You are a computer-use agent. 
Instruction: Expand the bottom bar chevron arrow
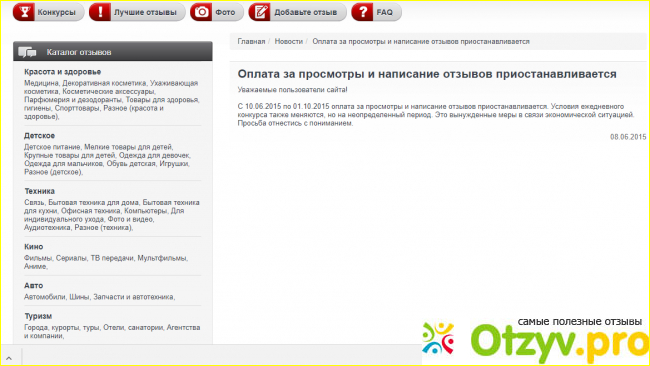tap(9, 358)
